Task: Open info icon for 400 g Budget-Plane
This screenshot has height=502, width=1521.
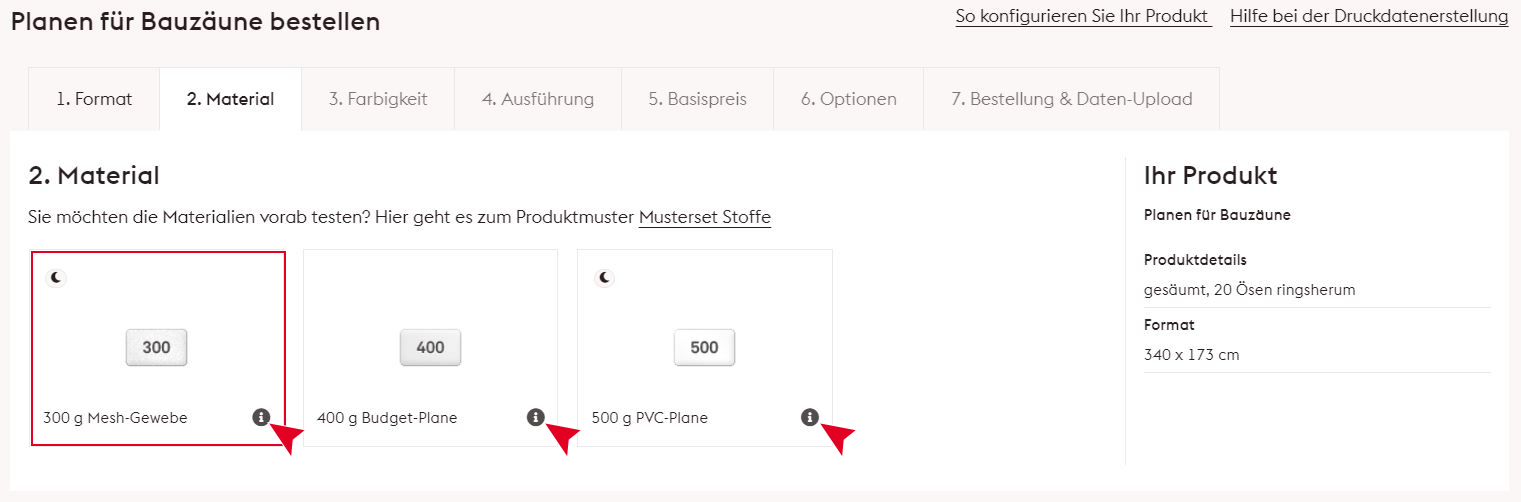Action: (x=535, y=417)
